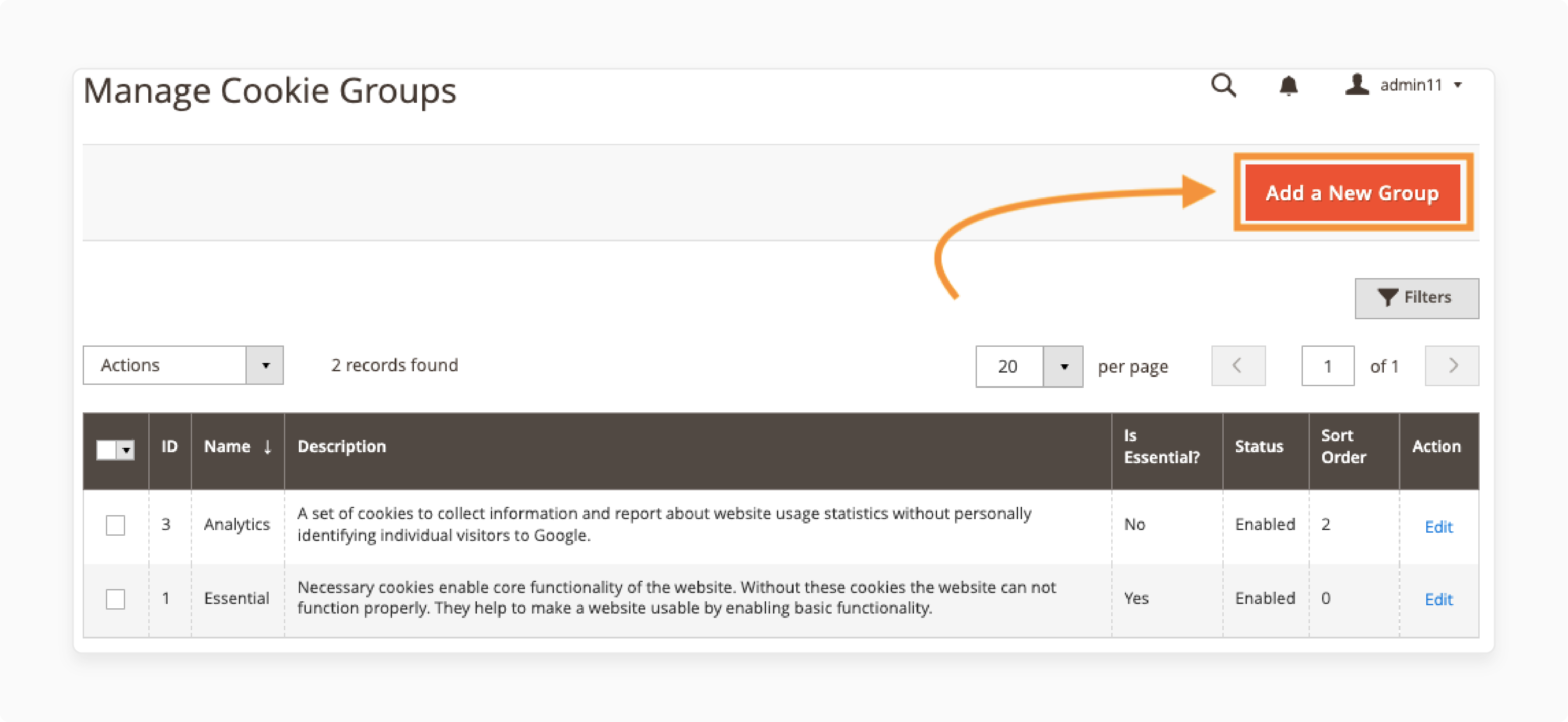Open the search magnifier icon
Viewport: 1568px width, 722px height.
point(1223,86)
